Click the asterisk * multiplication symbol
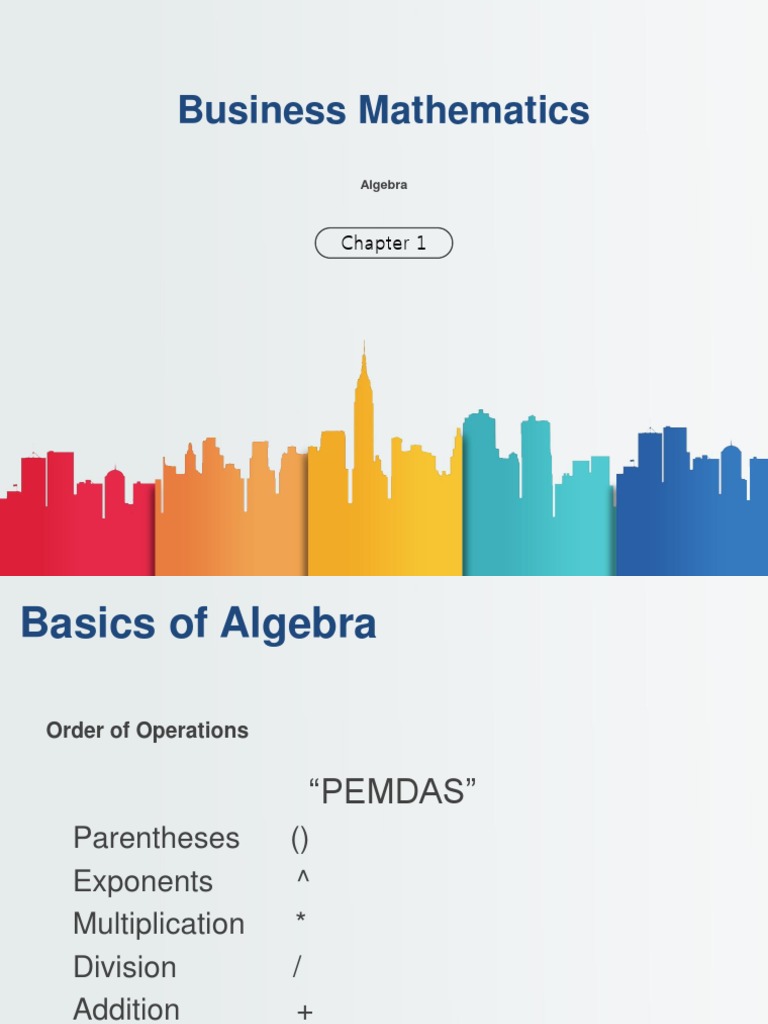Viewport: 768px width, 1024px height. point(301,920)
